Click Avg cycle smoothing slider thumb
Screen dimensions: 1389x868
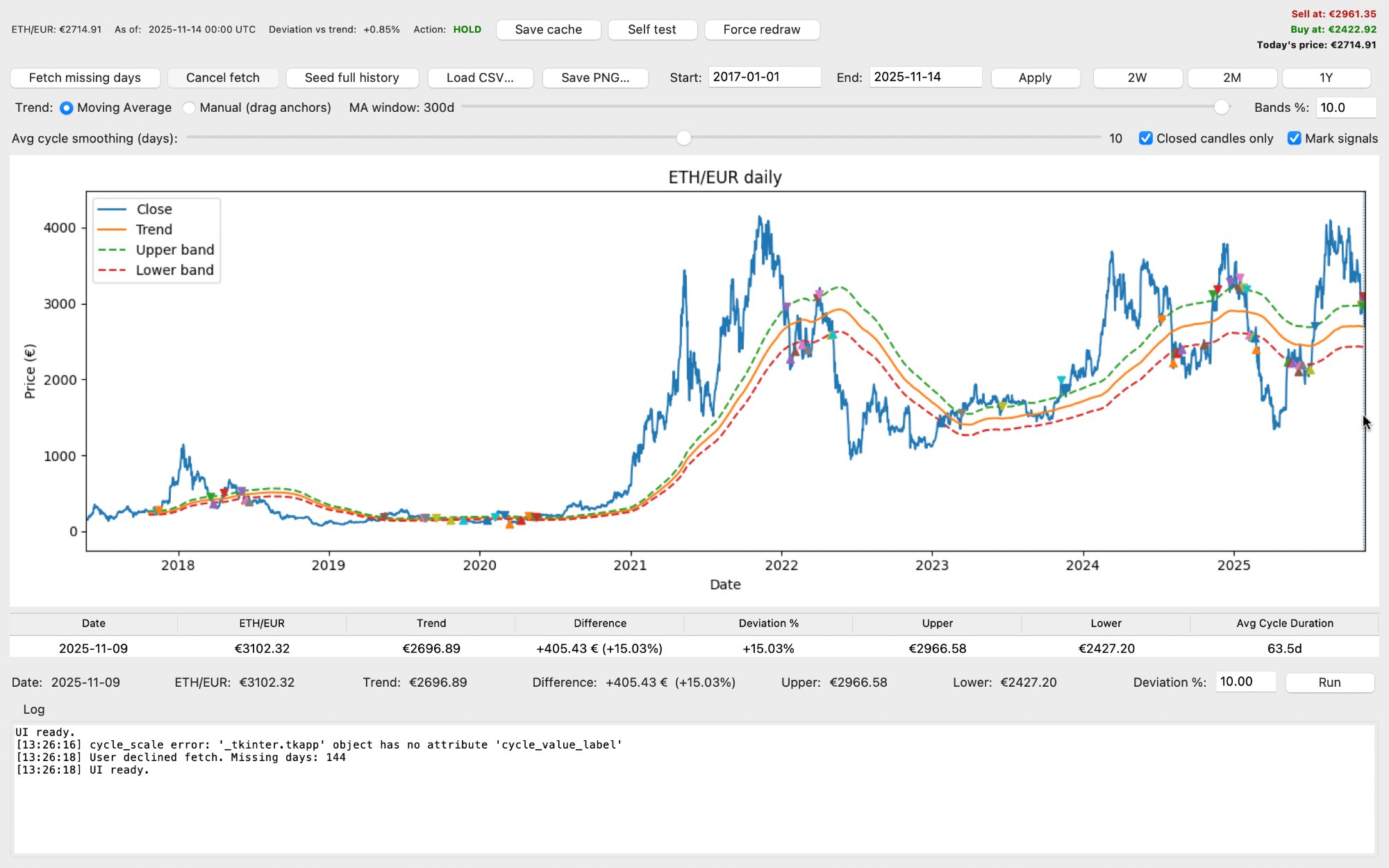coord(683,138)
